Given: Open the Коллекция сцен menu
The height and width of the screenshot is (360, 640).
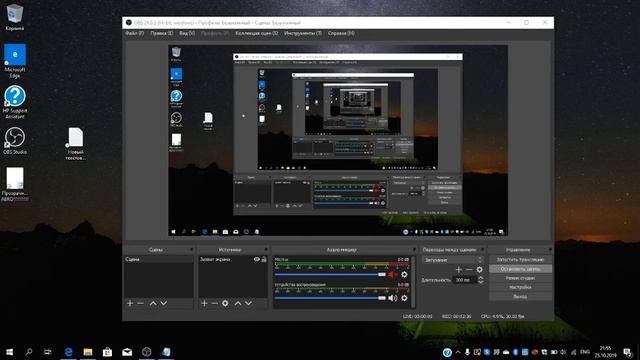Looking at the screenshot, I should tap(256, 33).
